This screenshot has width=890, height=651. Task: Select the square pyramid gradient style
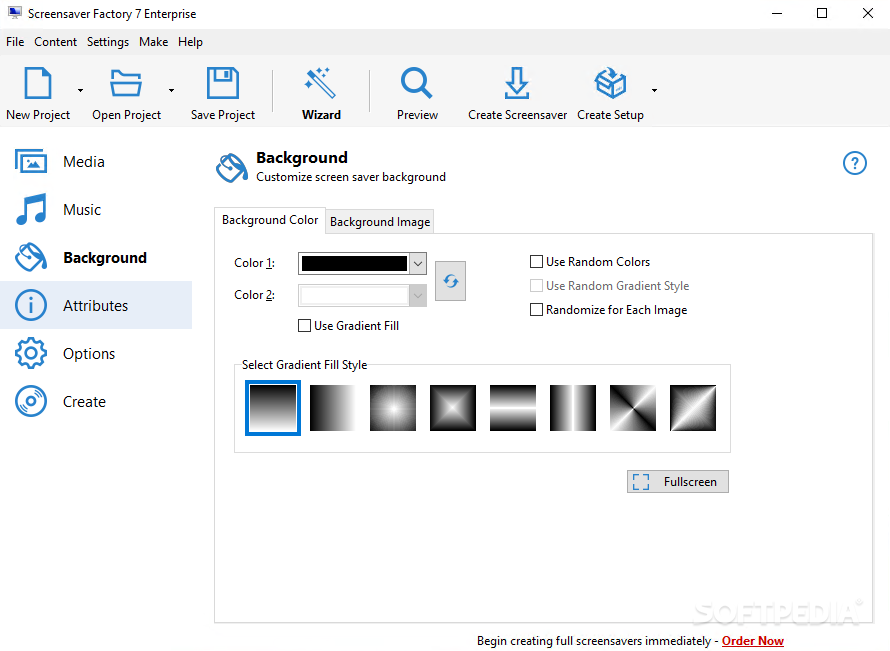453,408
